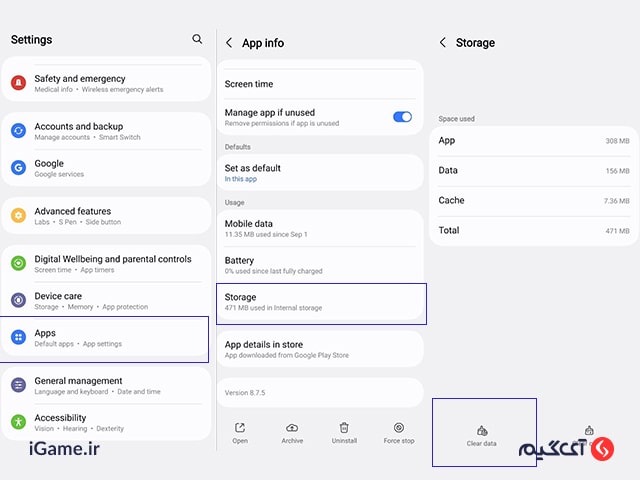640x480 pixels.
Task: Tap the Digital Wellbeing green icon
Action: [18, 263]
